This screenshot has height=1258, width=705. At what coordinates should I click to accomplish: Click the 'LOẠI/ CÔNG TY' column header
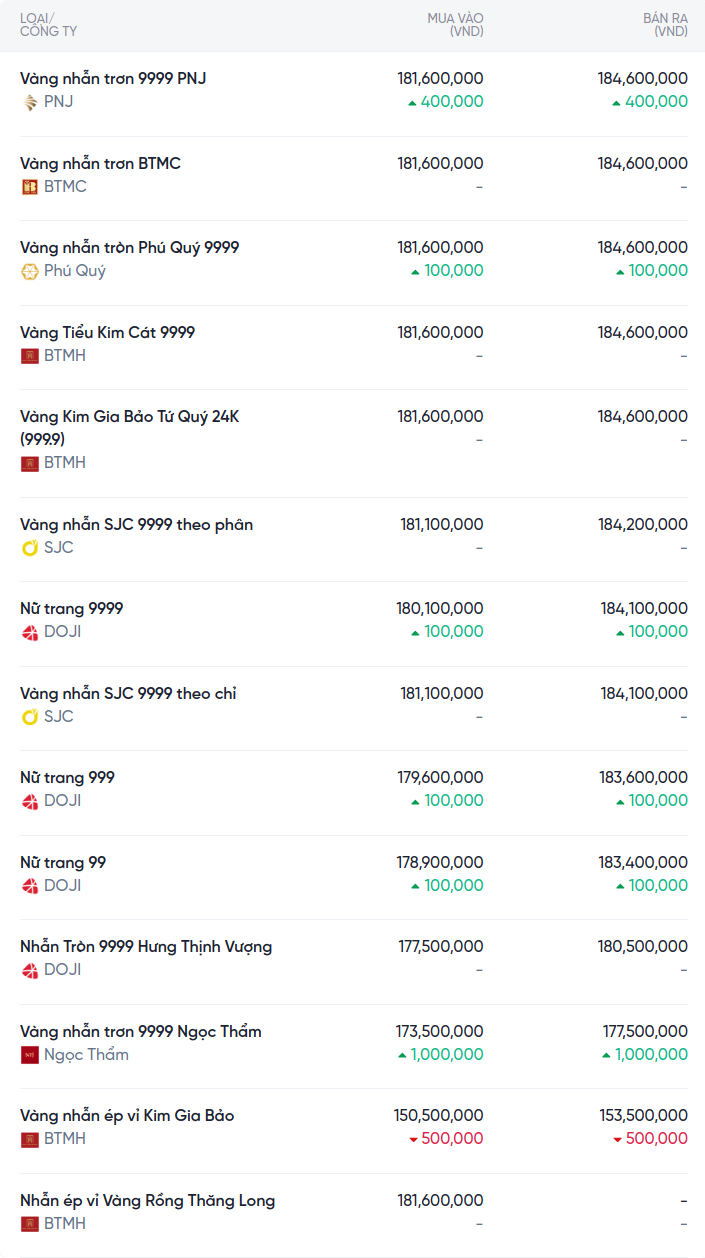tap(48, 25)
